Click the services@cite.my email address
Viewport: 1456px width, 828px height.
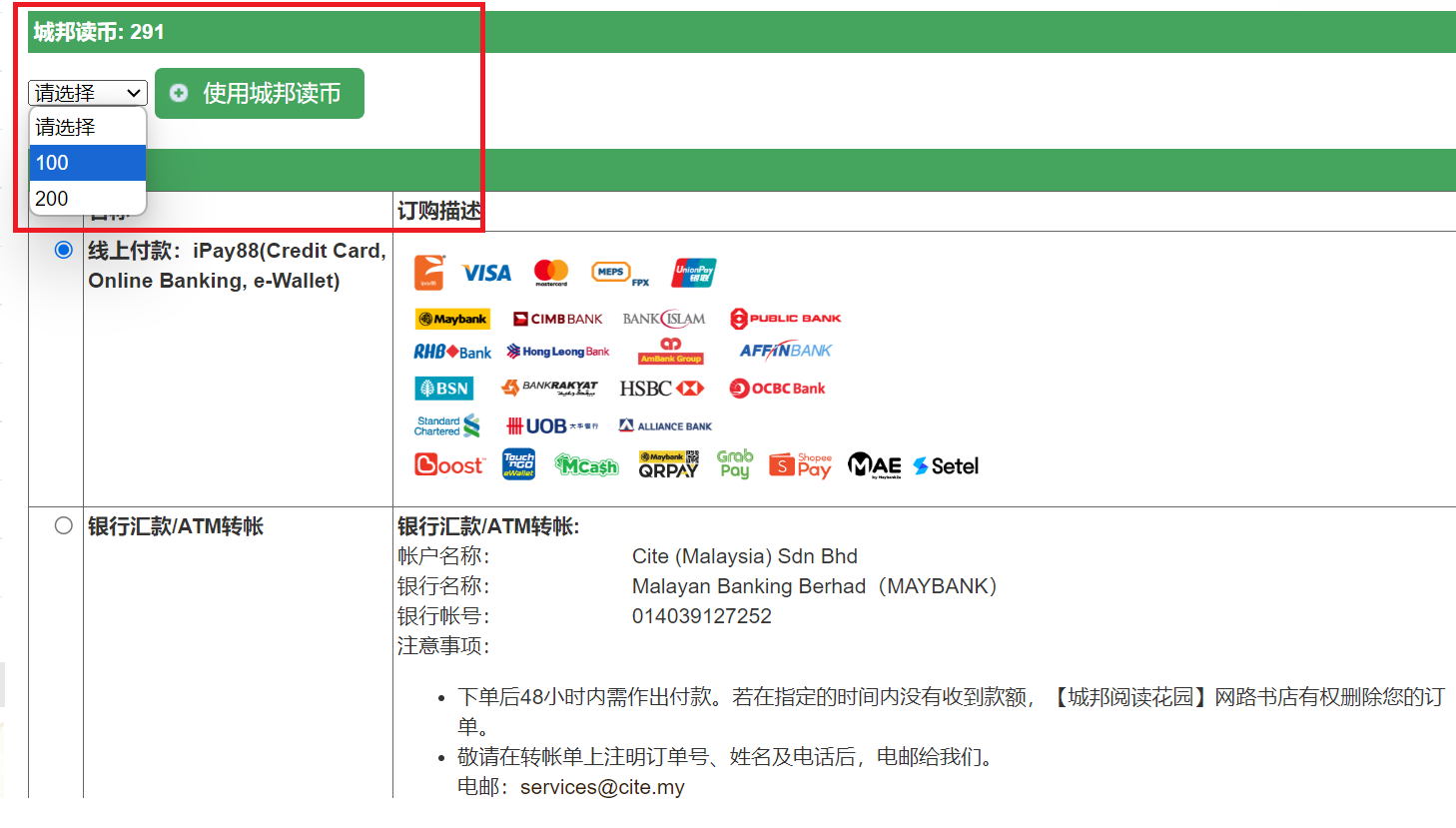[x=602, y=787]
